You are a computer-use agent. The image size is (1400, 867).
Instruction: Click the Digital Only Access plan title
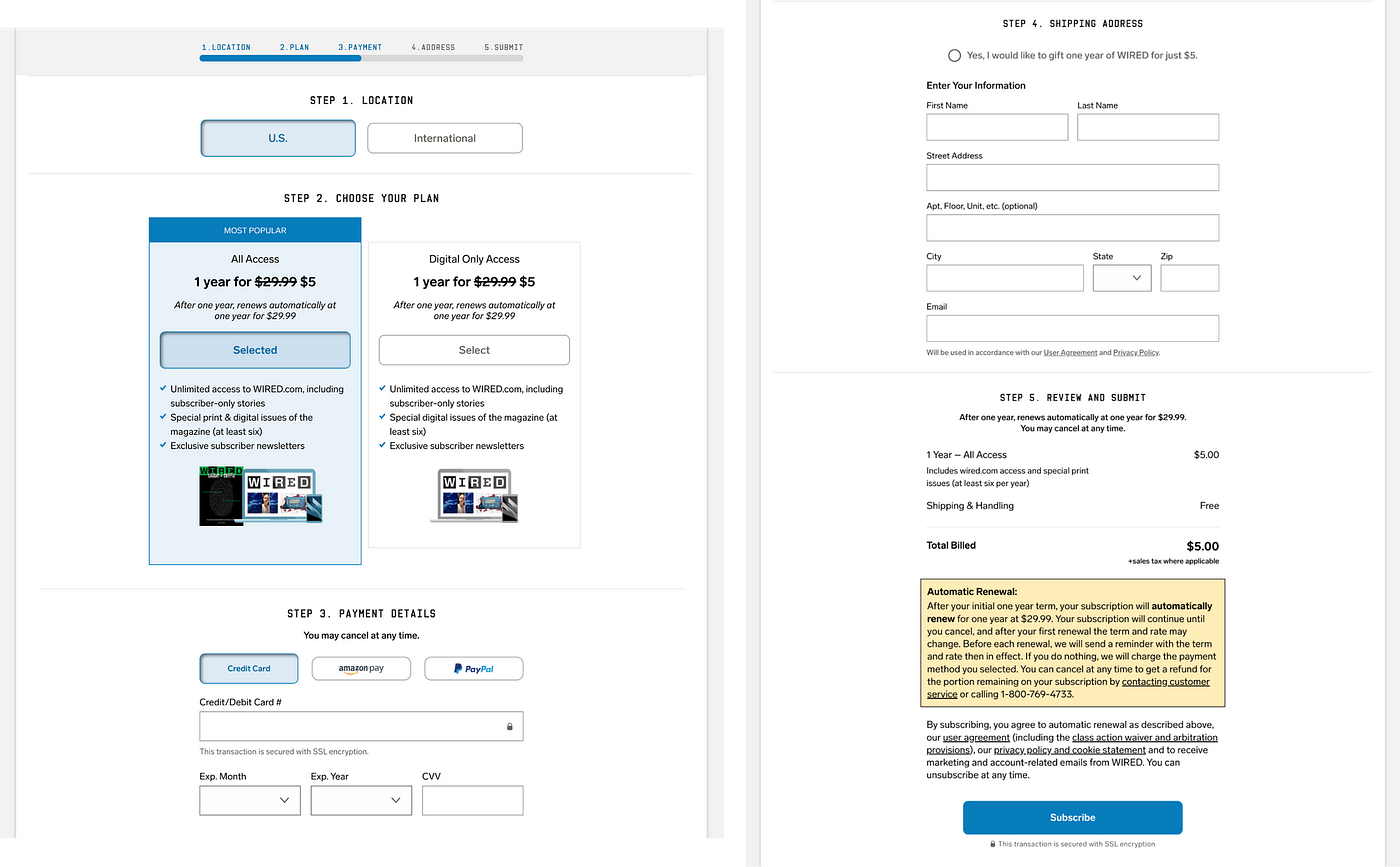(474, 259)
